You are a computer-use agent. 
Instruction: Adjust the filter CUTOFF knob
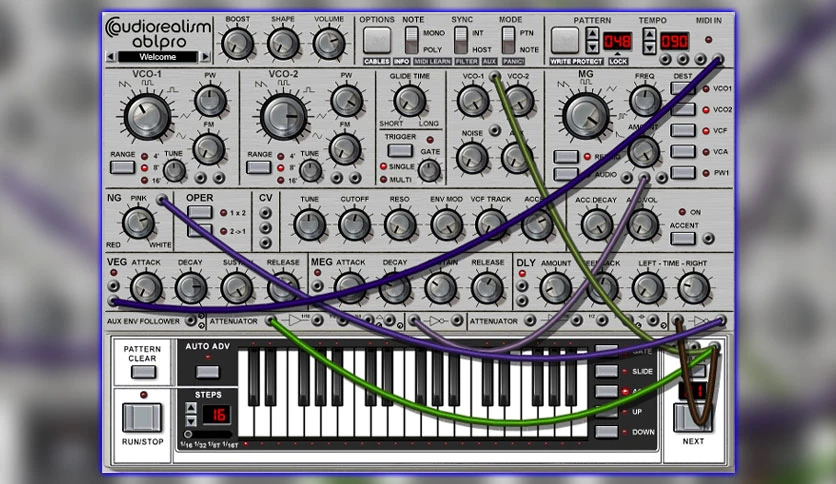point(355,224)
